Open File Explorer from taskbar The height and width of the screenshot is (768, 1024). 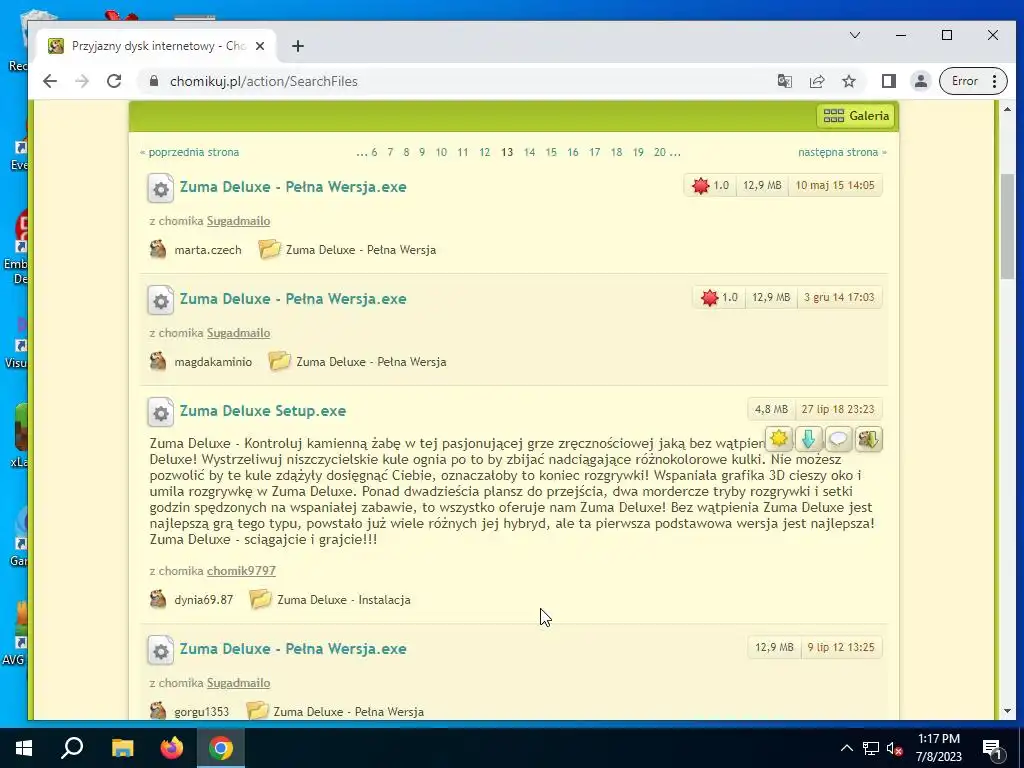click(122, 748)
